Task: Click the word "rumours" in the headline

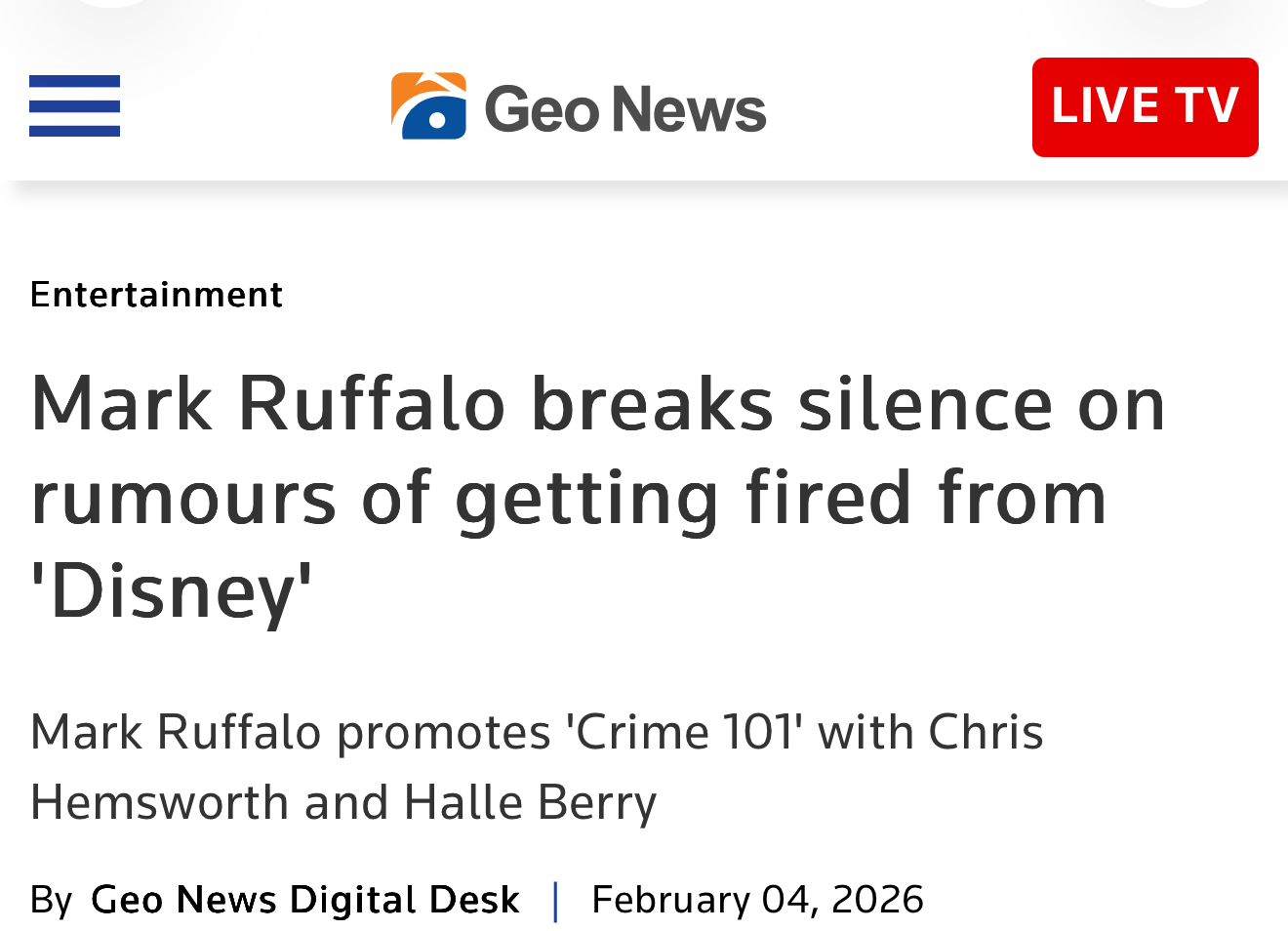Action: (x=183, y=498)
